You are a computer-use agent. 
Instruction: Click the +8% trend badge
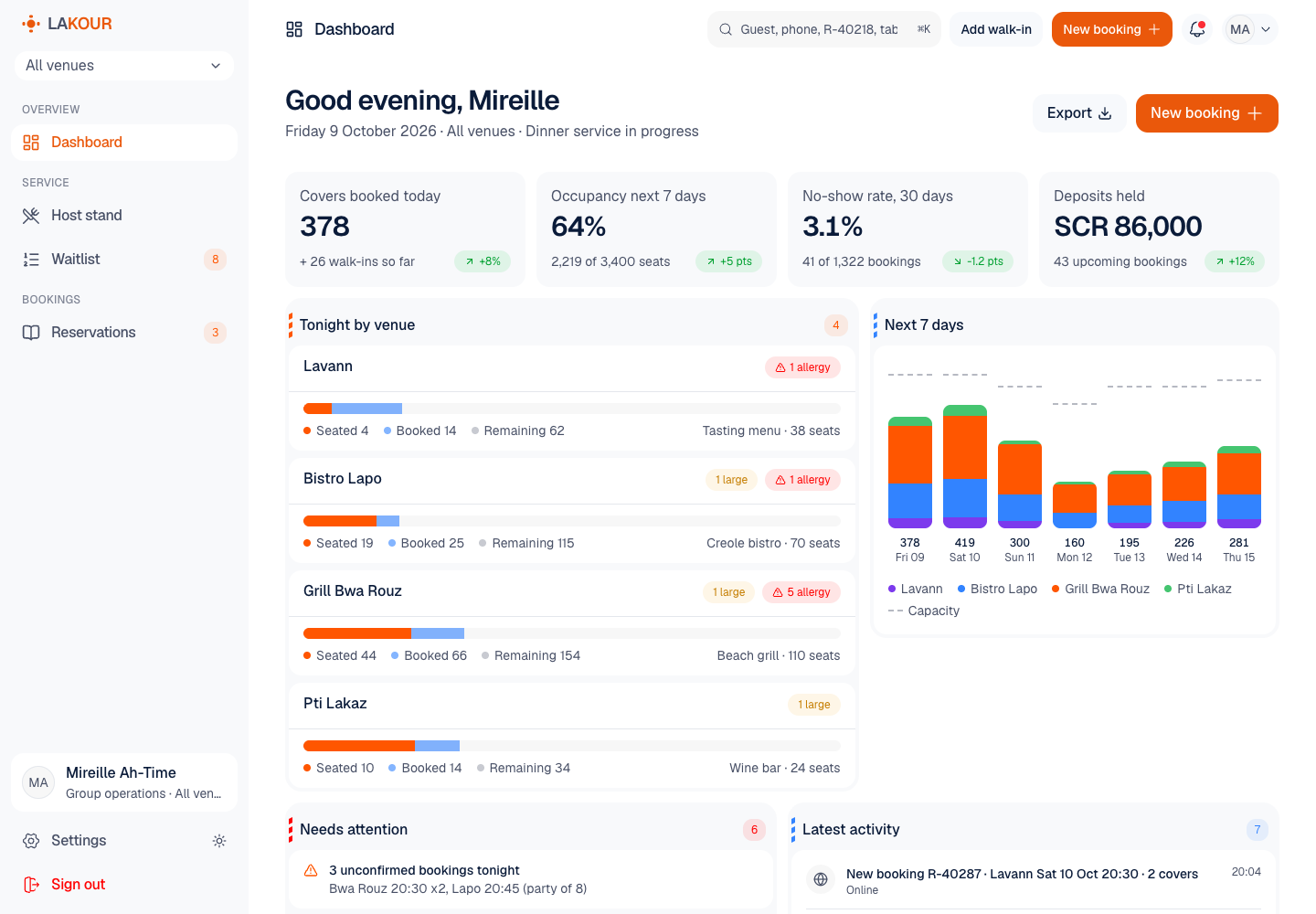coord(483,261)
